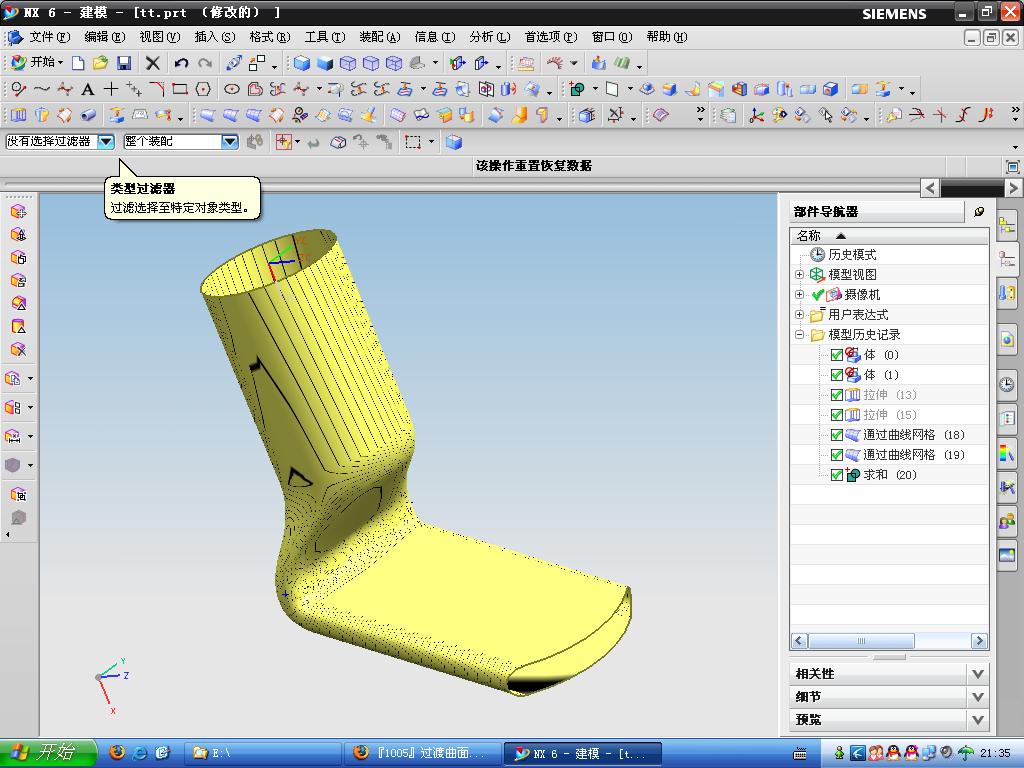Toggle the 拉伸 (15) feature checkbox

click(x=837, y=415)
